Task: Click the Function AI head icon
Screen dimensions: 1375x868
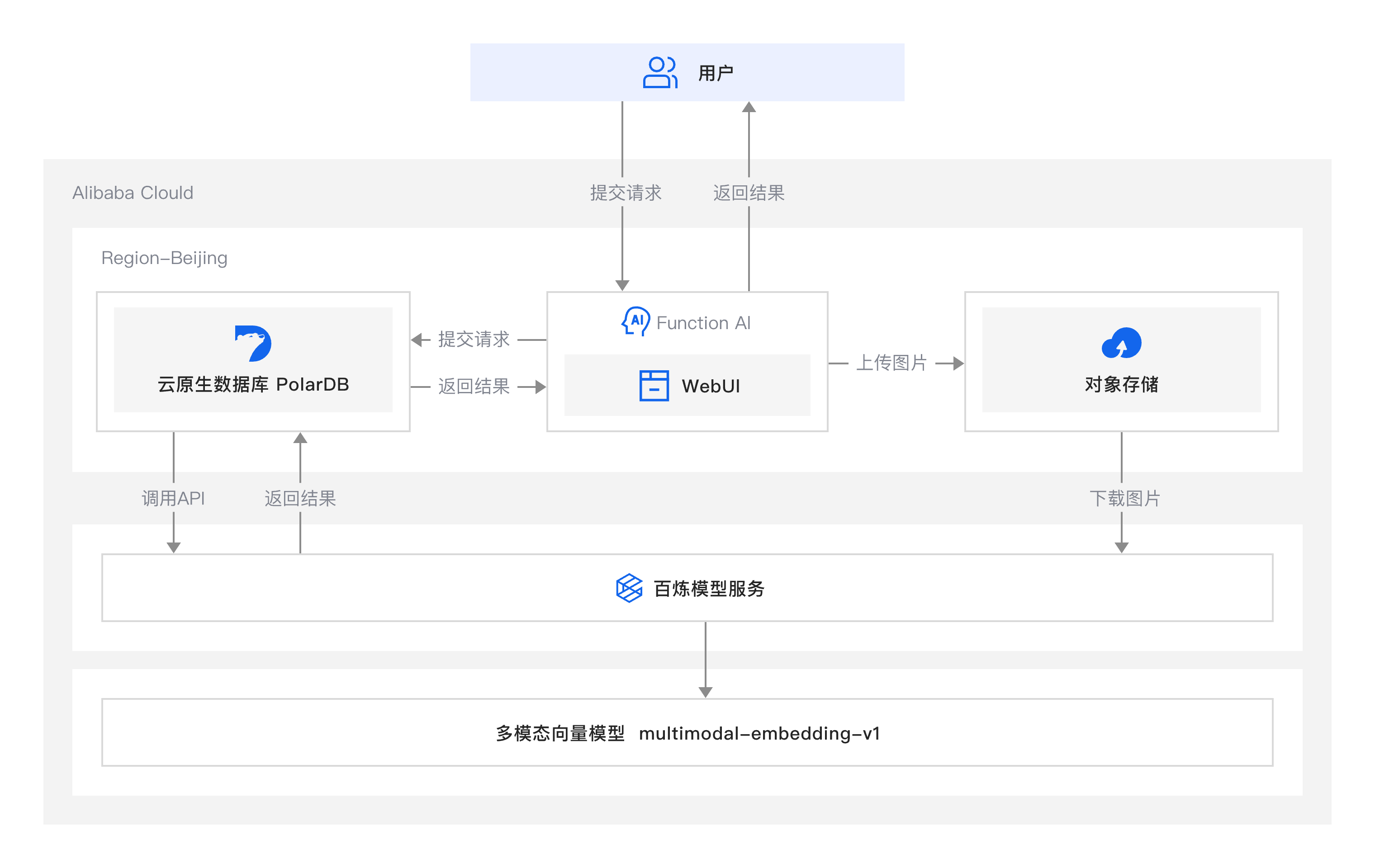Action: (635, 322)
